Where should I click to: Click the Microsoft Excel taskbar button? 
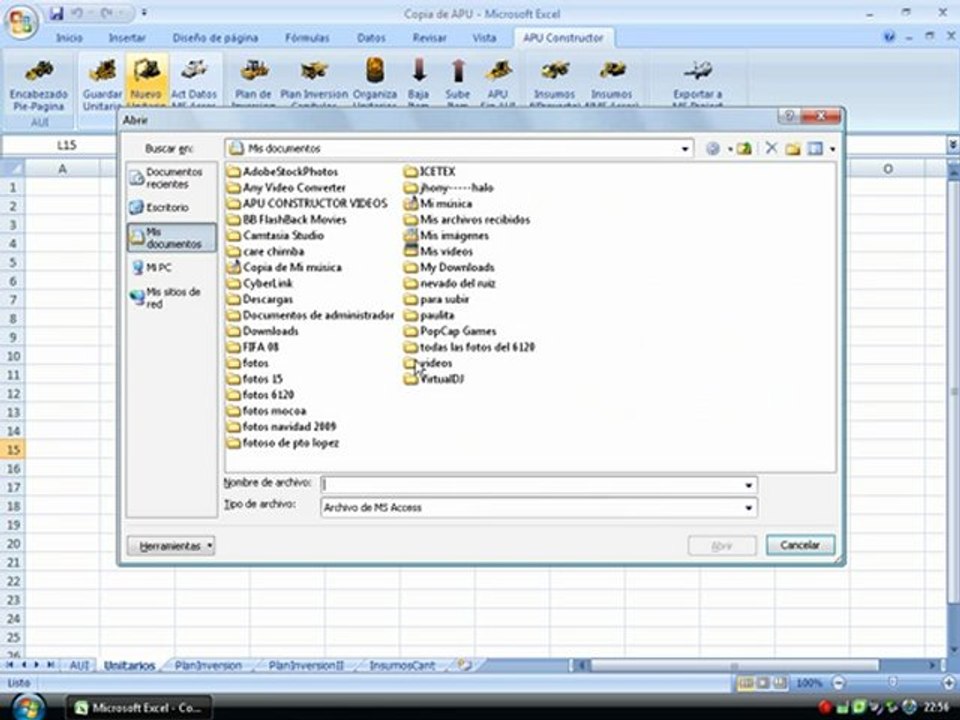pos(138,708)
